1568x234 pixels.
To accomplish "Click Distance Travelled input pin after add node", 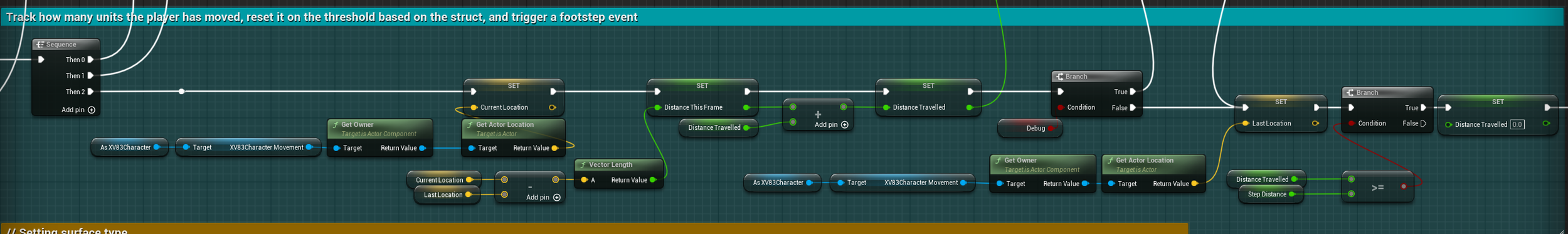I will pos(886,107).
